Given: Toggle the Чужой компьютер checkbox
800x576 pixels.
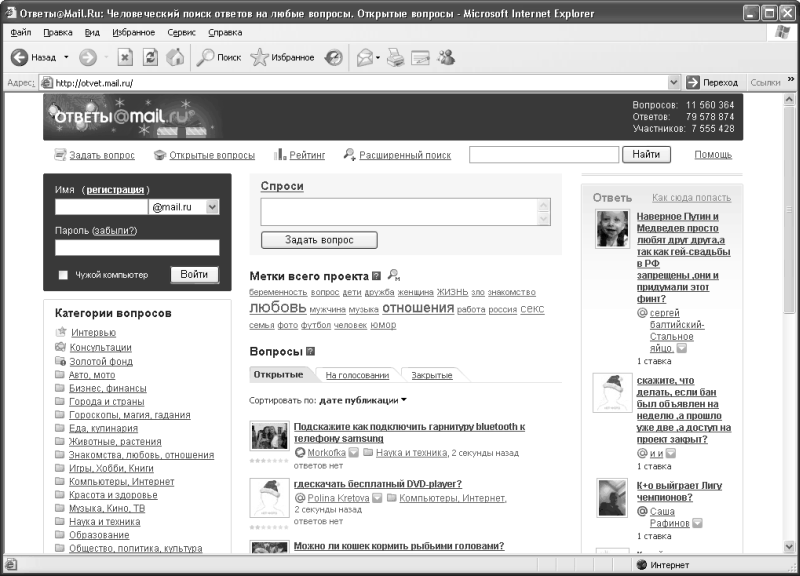Looking at the screenshot, I should (63, 275).
